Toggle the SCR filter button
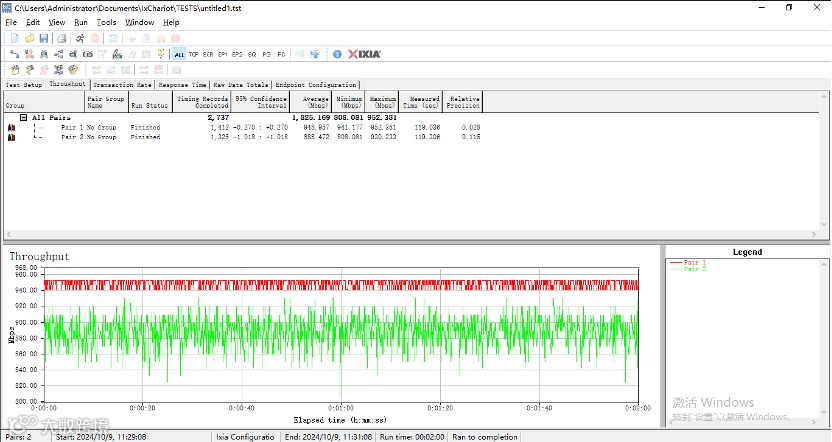 point(208,54)
